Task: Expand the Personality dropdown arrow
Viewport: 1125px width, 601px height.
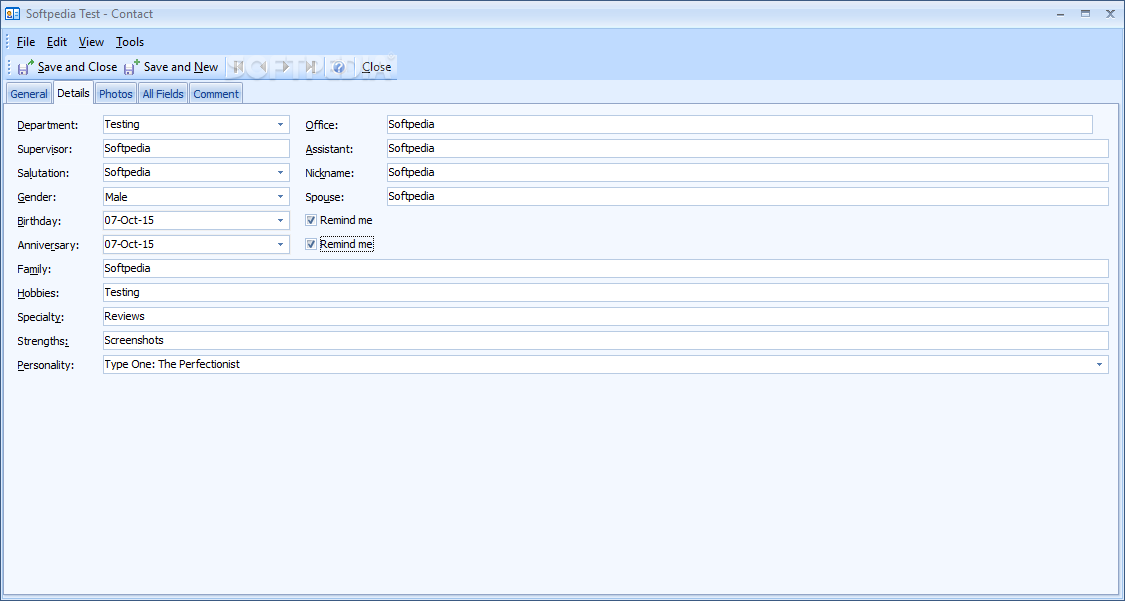Action: [x=1099, y=365]
